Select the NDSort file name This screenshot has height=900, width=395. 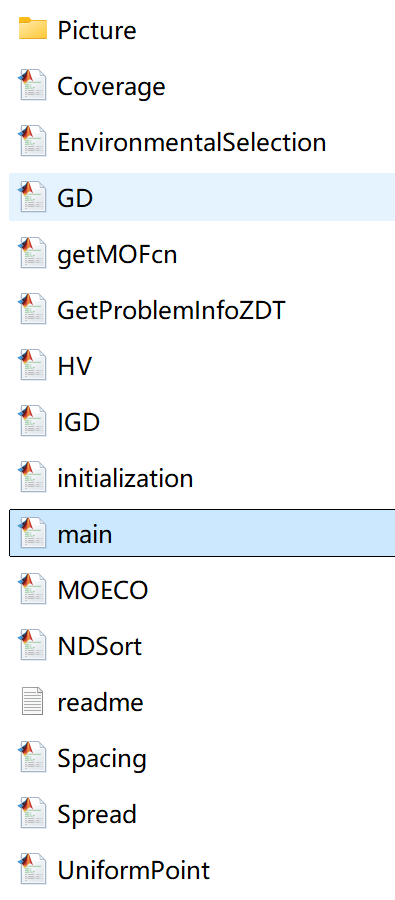pos(100,646)
